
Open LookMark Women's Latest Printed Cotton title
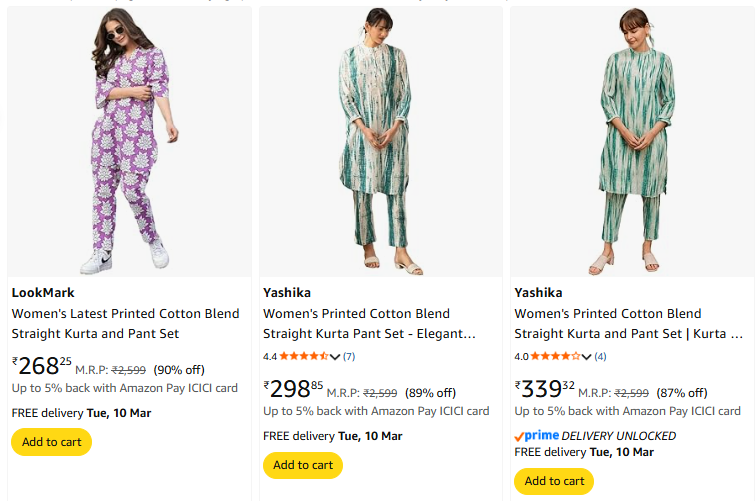click(125, 323)
